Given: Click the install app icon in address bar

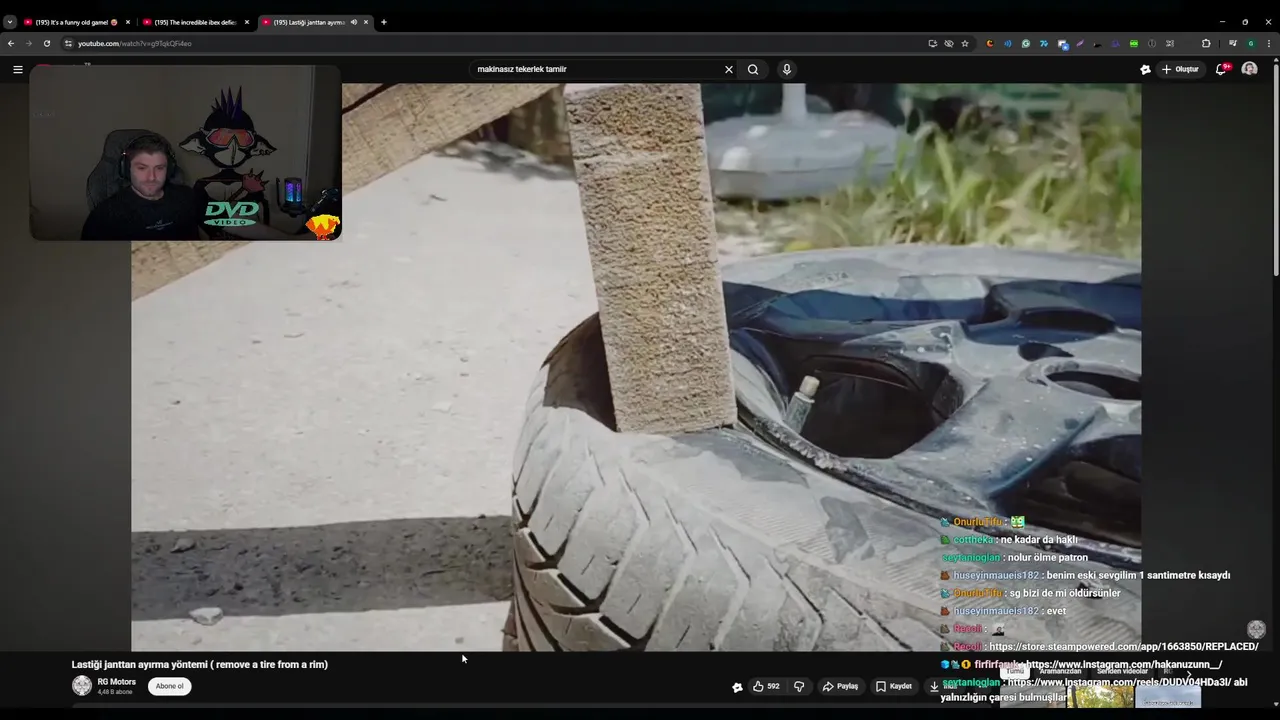Looking at the screenshot, I should coord(932,43).
